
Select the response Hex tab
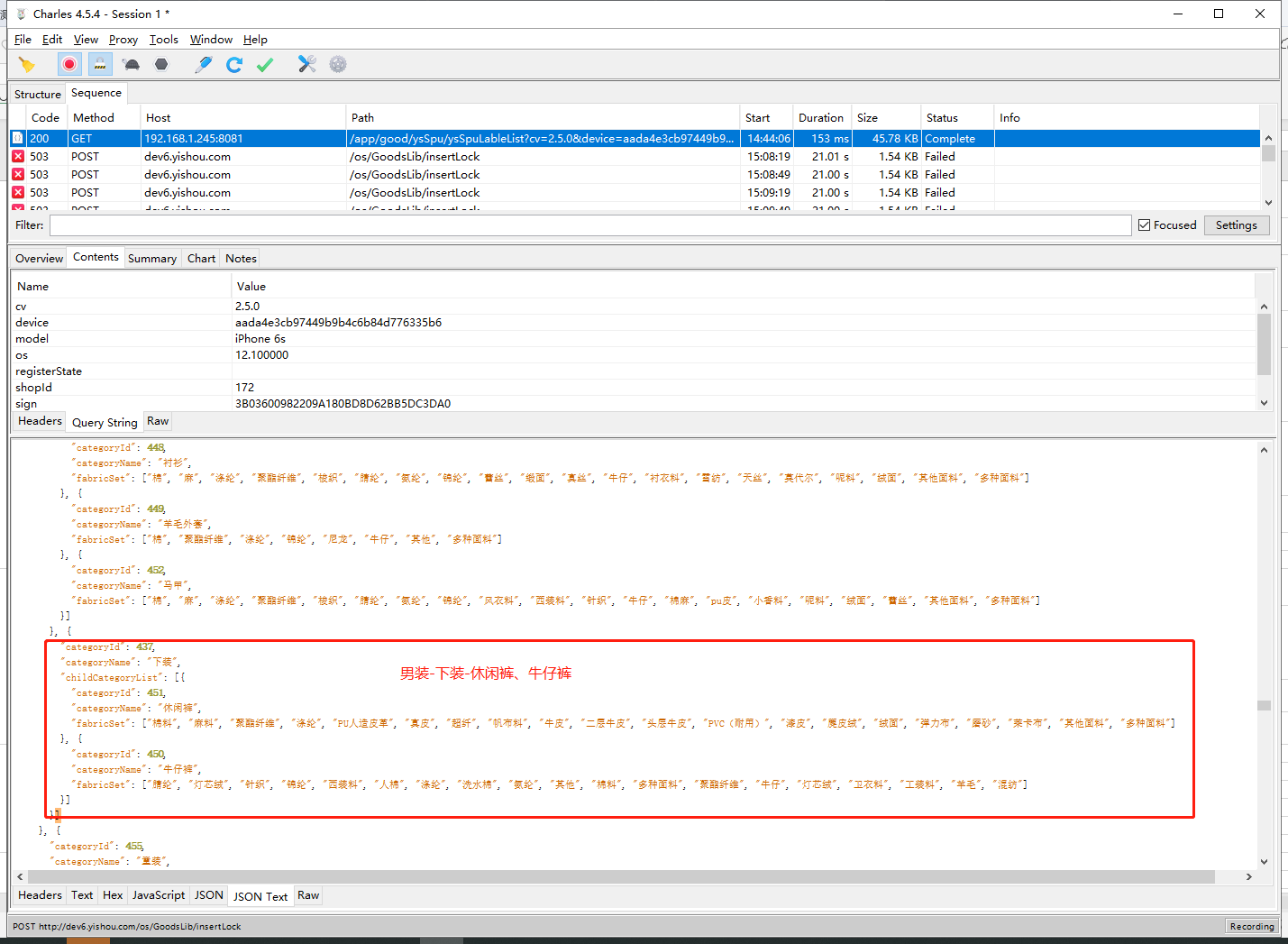tap(113, 895)
